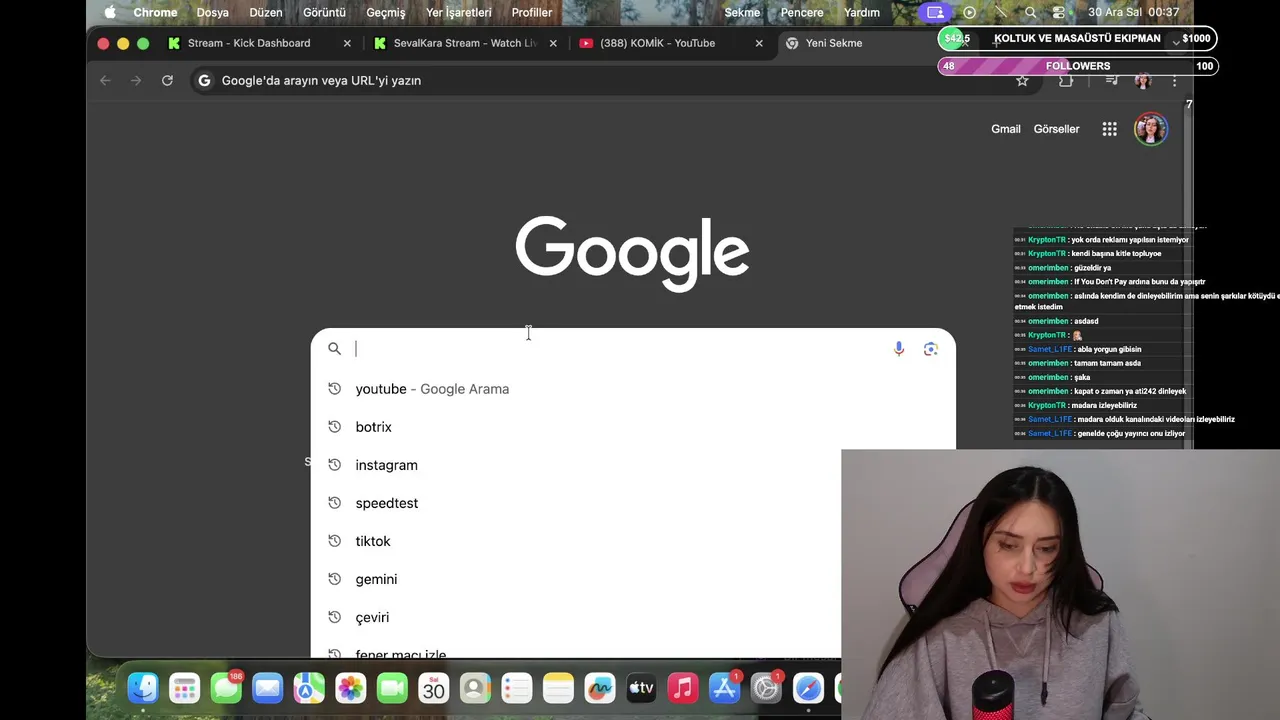The image size is (1280, 720).
Task: Close the SevalKara Stream tab
Action: 553,43
